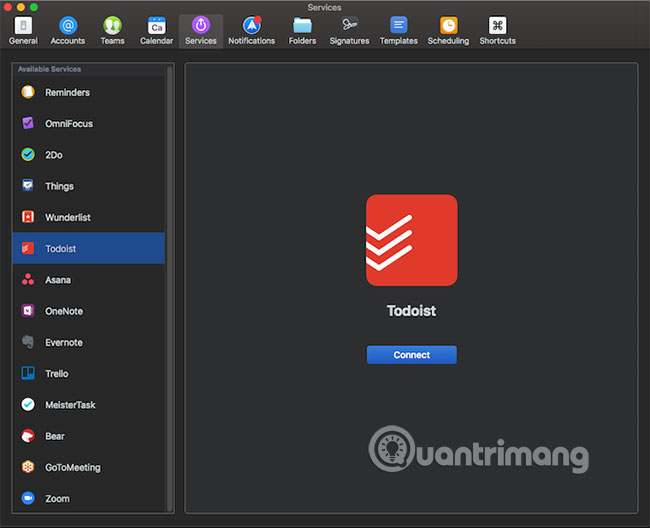Click the GoToMeeting service icon
The height and width of the screenshot is (528, 650).
pos(28,467)
